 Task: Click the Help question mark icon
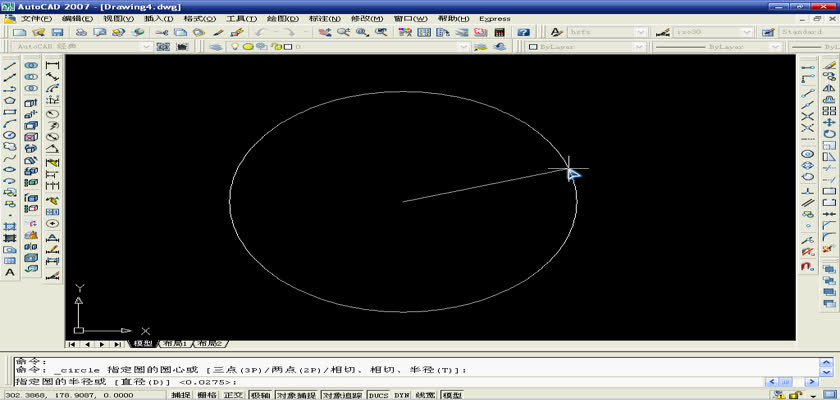522,32
